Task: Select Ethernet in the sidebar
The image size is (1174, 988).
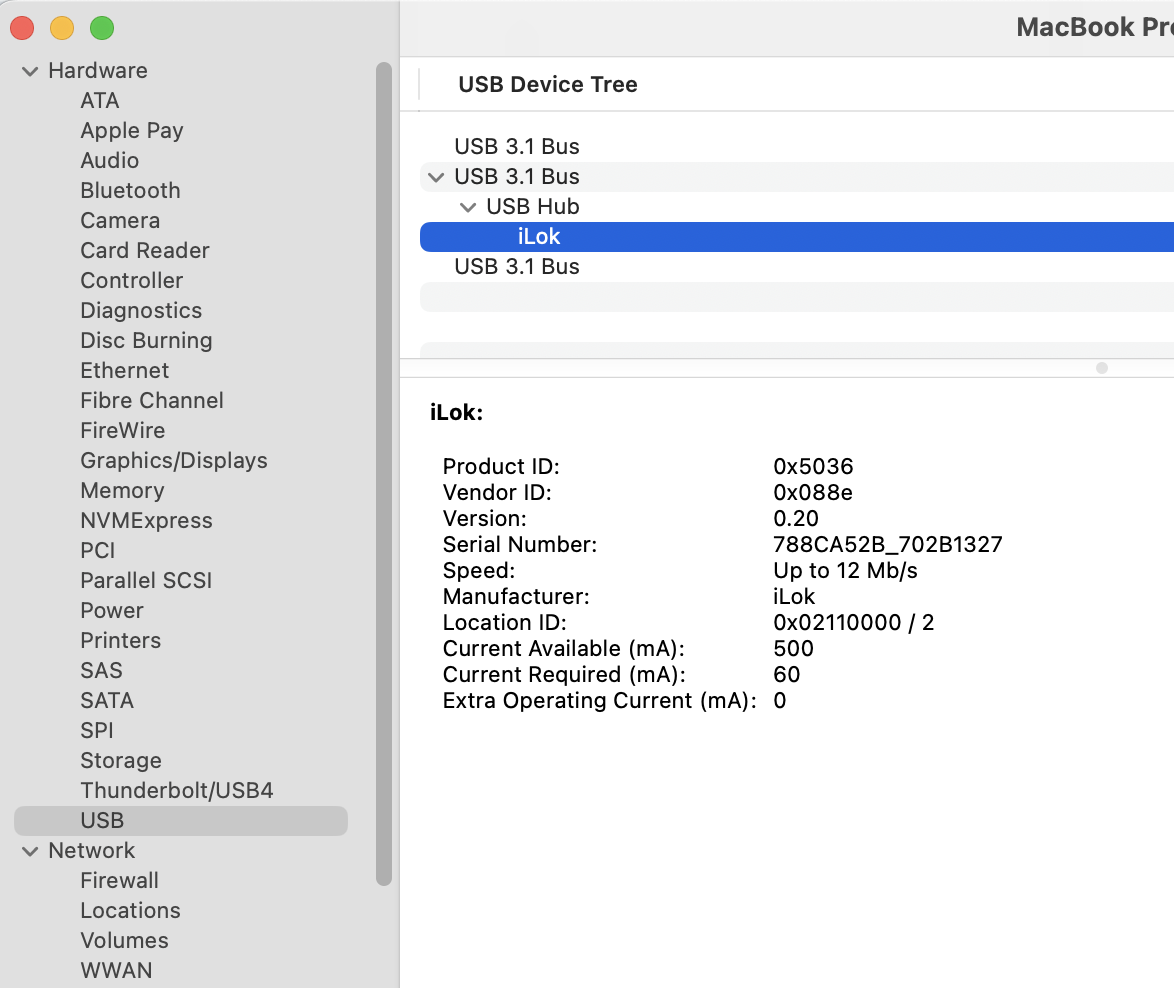Action: (x=124, y=370)
